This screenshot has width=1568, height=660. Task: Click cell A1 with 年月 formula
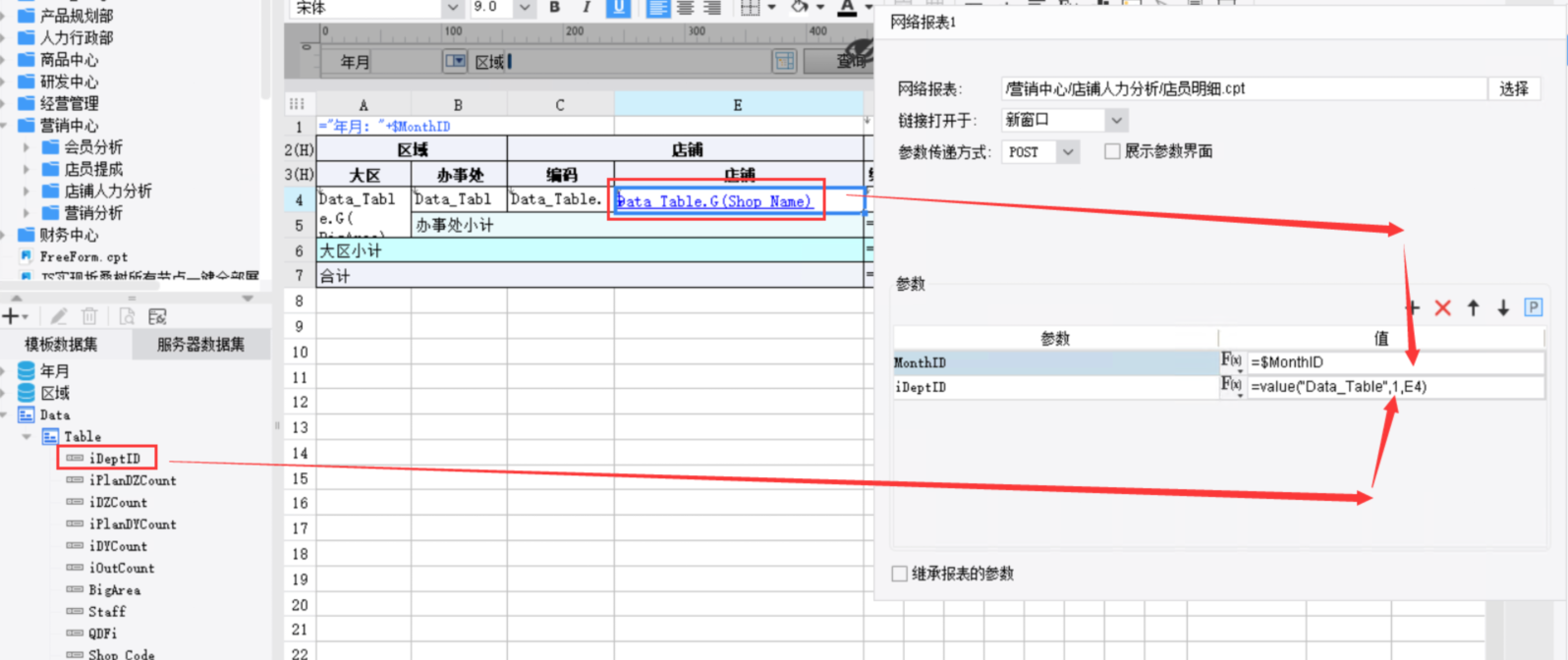[x=364, y=126]
